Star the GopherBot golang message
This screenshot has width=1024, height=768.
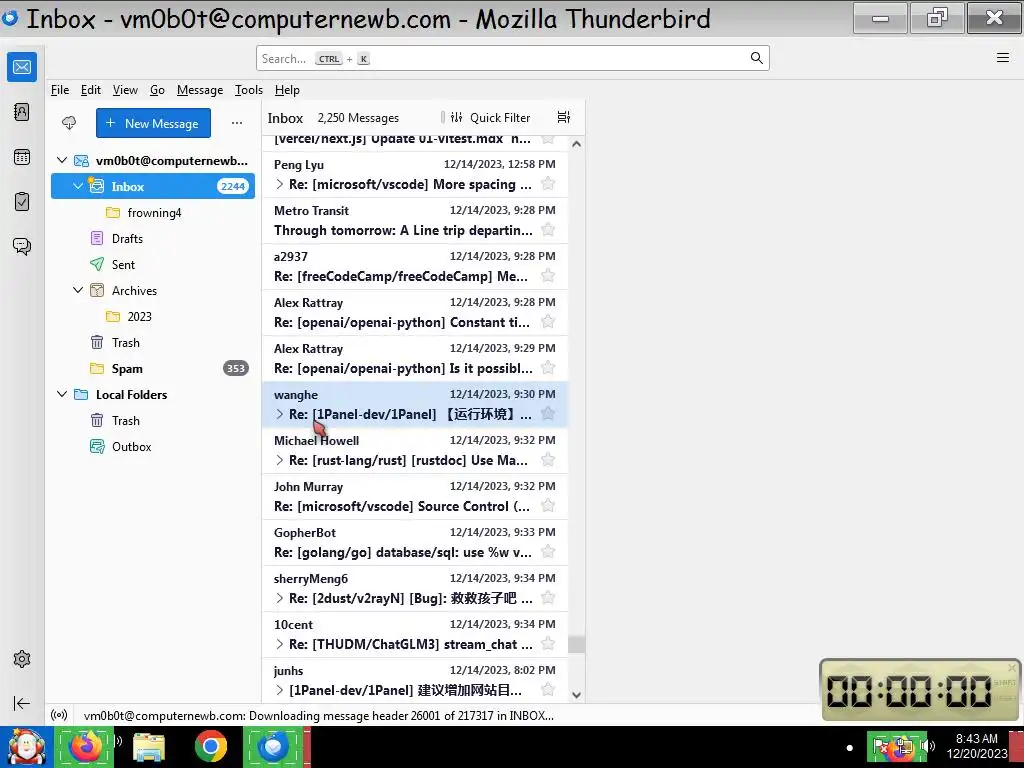tap(548, 552)
